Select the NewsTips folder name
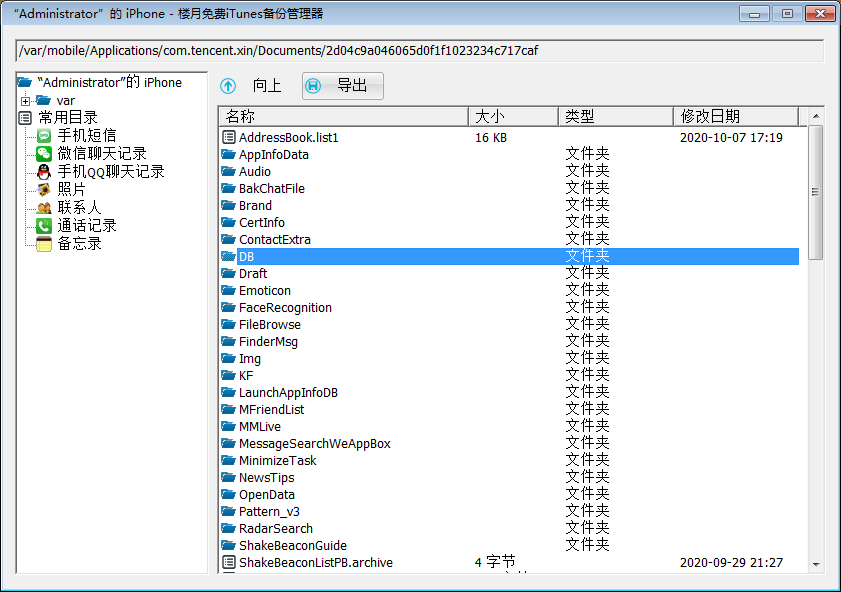Viewport: 841px width, 592px height. 267,478
